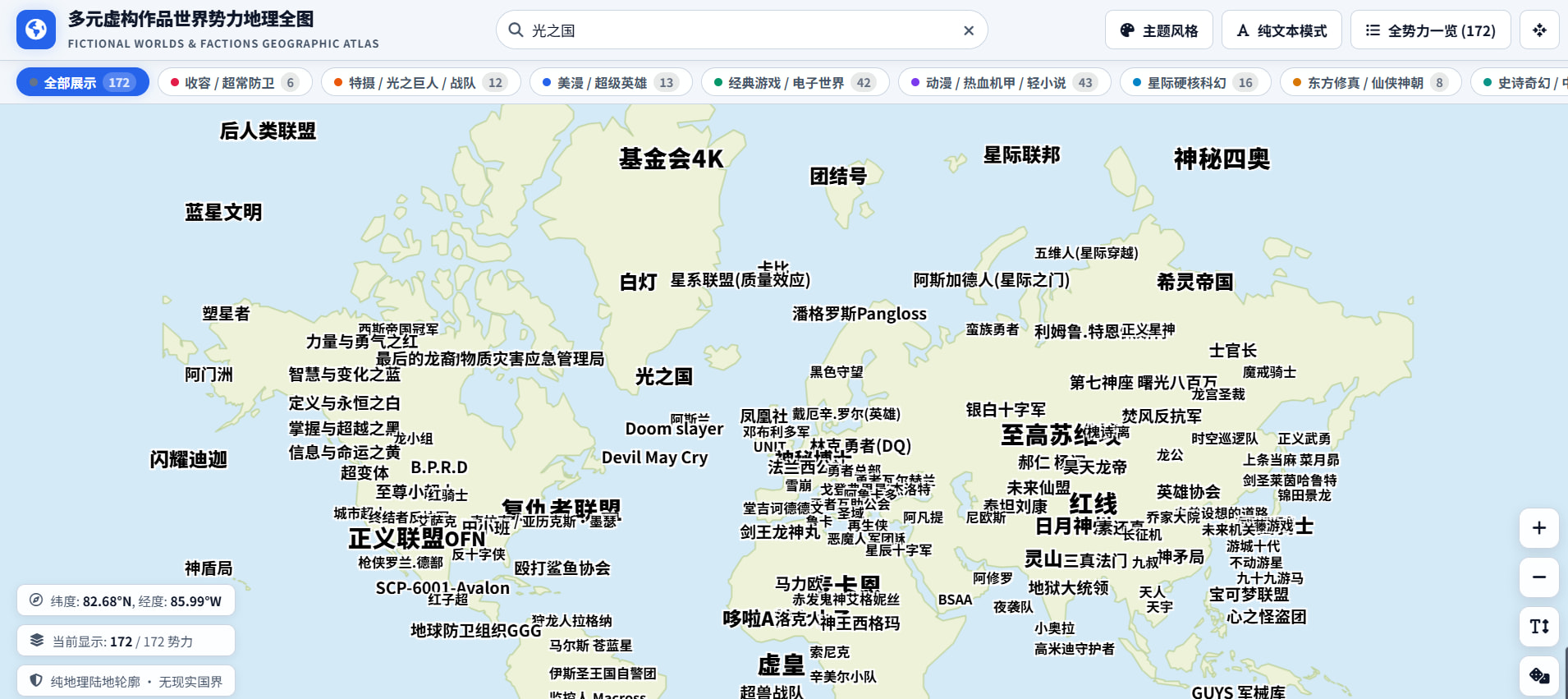Select the 阿门洲 map label
The image size is (1568, 699).
(x=209, y=375)
